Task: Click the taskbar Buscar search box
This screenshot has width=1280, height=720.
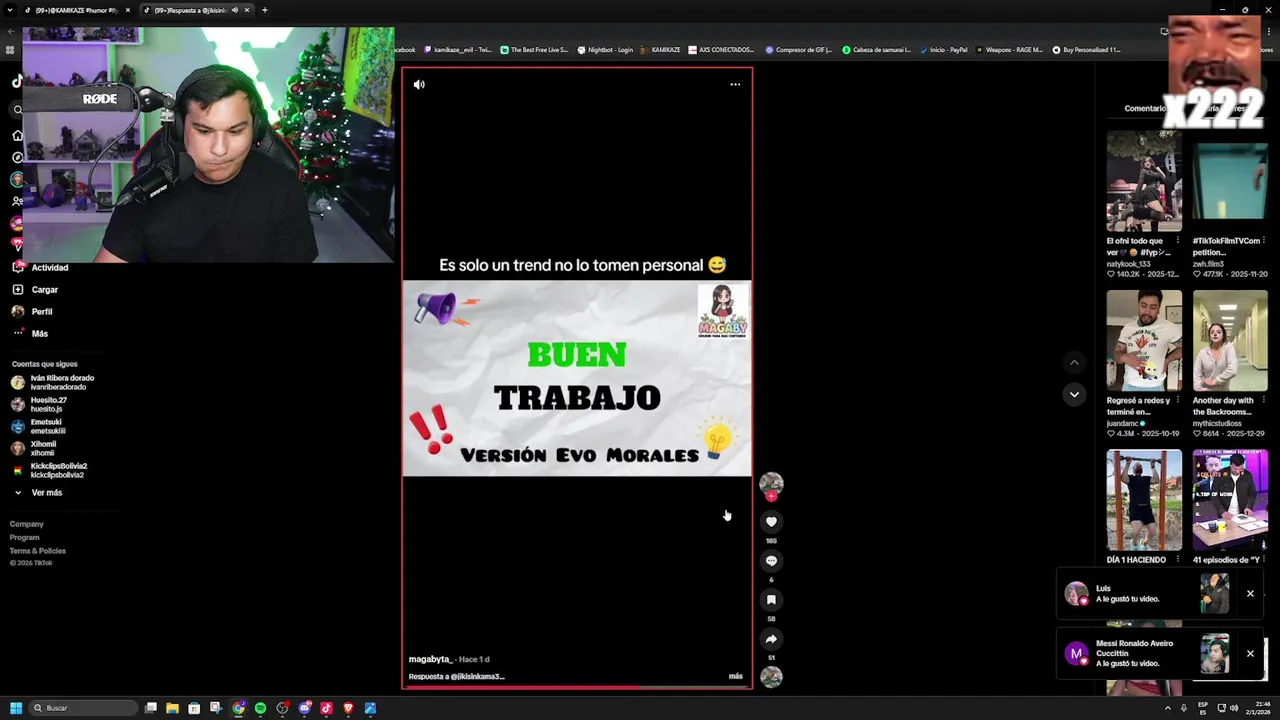Action: coord(83,708)
